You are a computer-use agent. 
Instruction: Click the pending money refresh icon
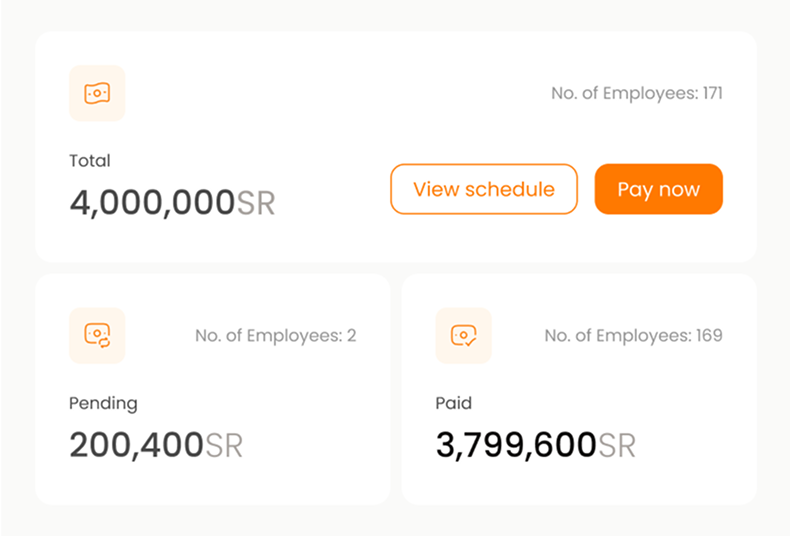coord(97,336)
